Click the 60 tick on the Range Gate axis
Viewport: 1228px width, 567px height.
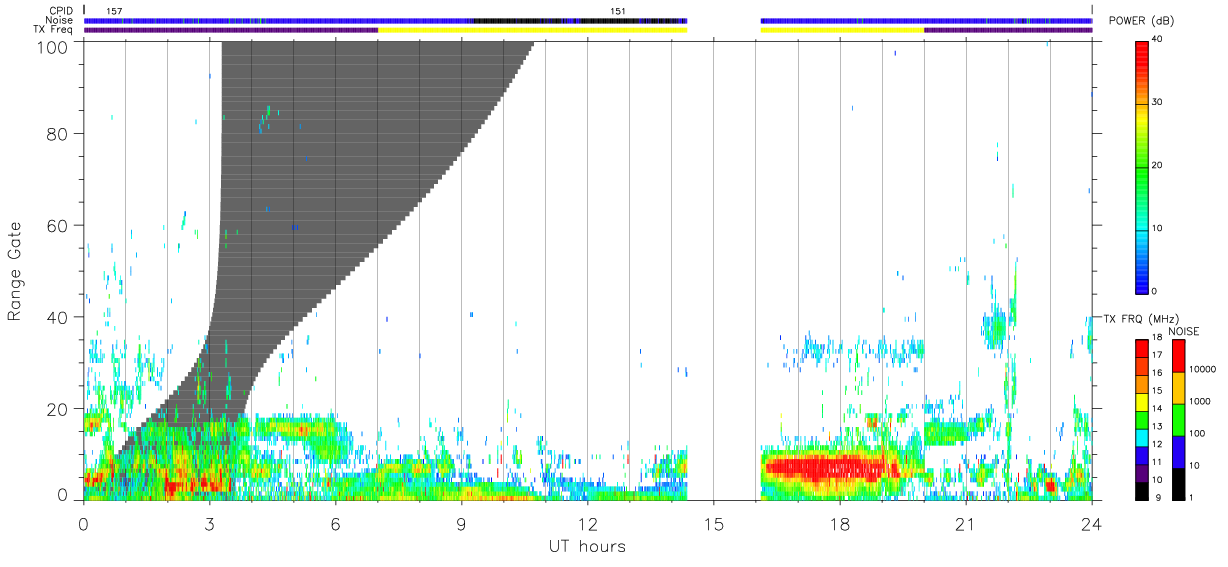(x=57, y=225)
